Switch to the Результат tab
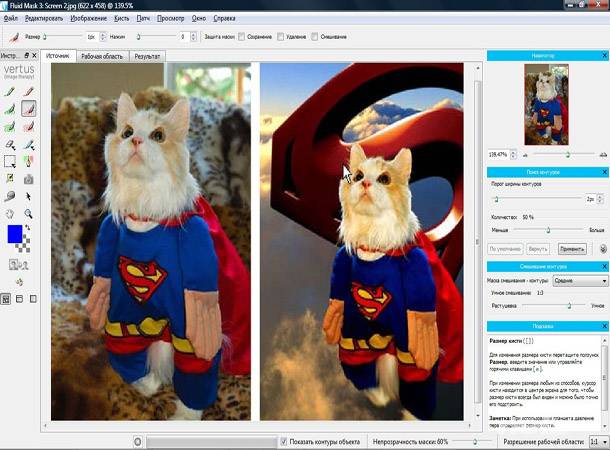Image resolution: width=610 pixels, height=450 pixels. point(147,56)
